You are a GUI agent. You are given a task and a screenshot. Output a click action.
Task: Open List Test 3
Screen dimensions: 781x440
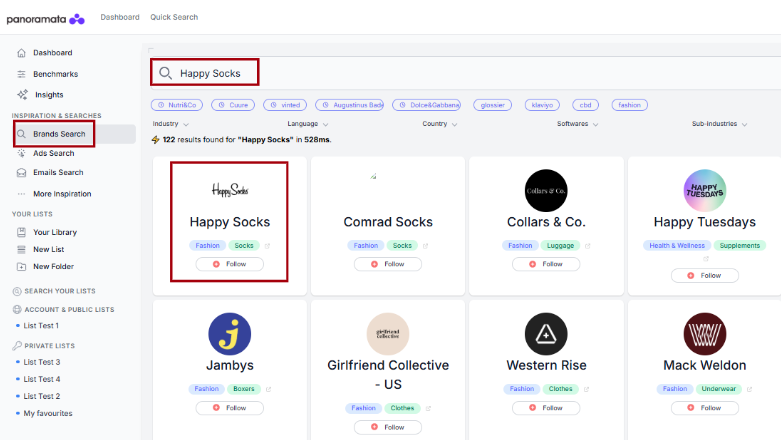click(x=41, y=362)
